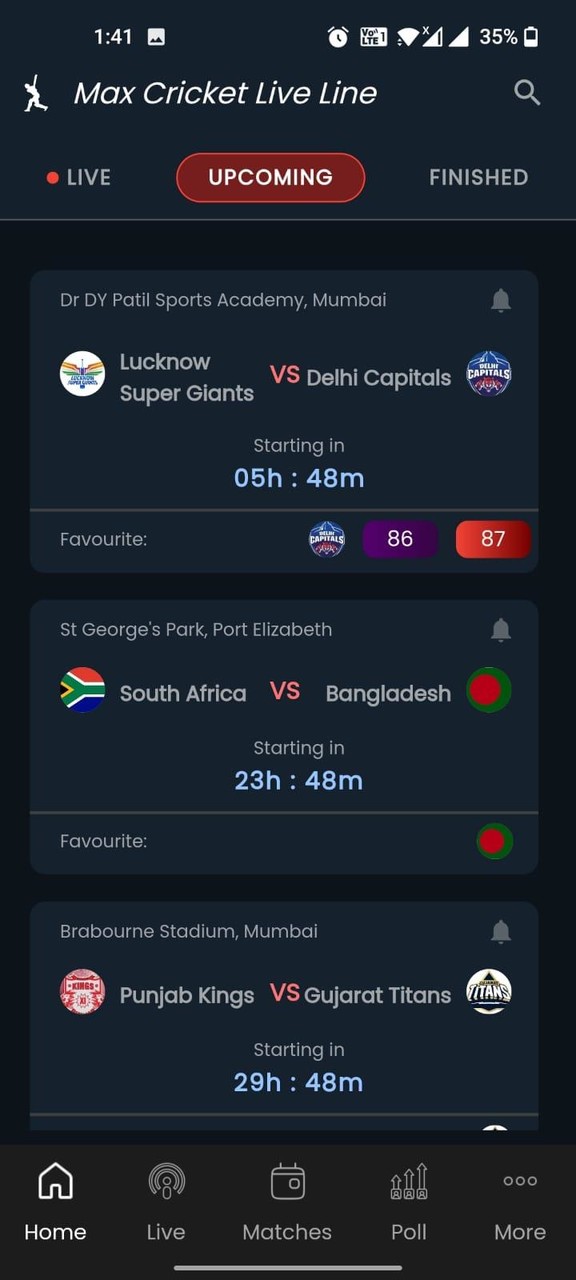Switch to the LIVE tab

pos(78,177)
